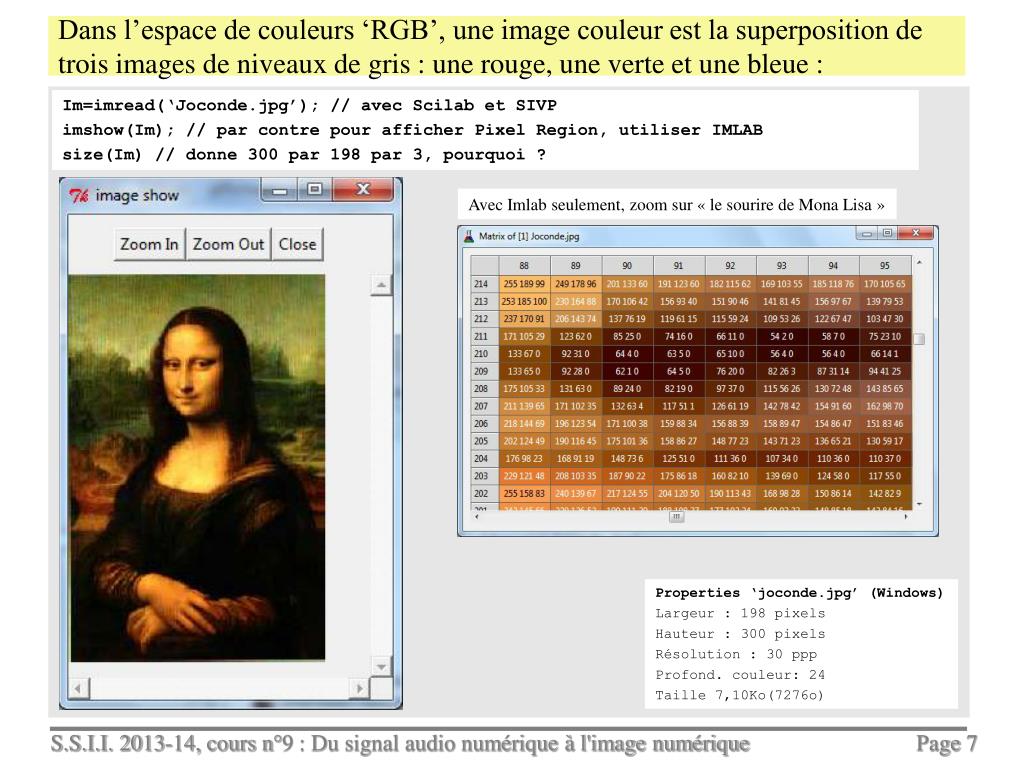Screen dimensions: 1024x768
Task: Maximize the Matrix of Joconde.jpg window
Action: [x=887, y=233]
